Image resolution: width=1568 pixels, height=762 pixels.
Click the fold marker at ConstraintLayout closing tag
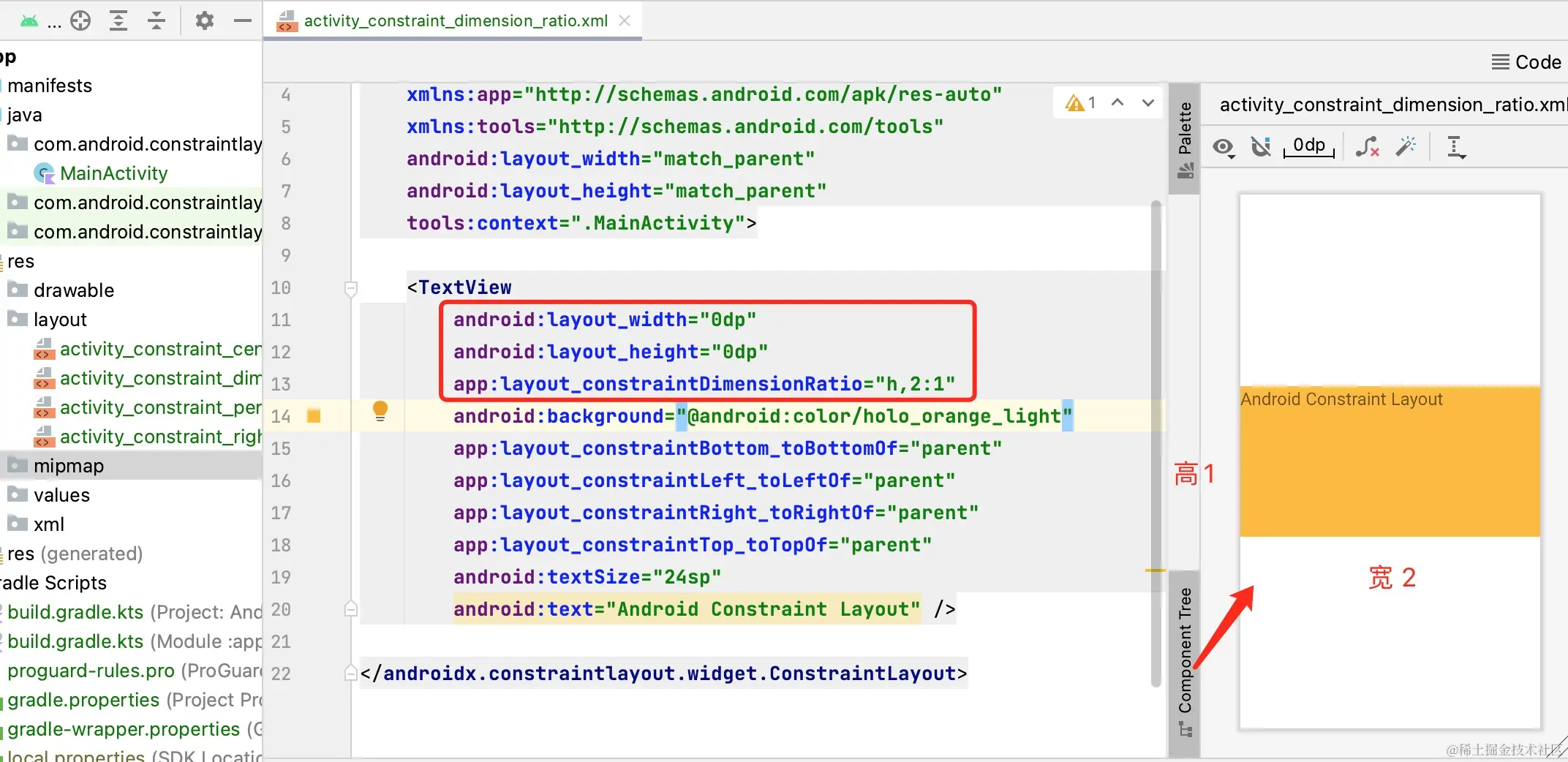(351, 673)
